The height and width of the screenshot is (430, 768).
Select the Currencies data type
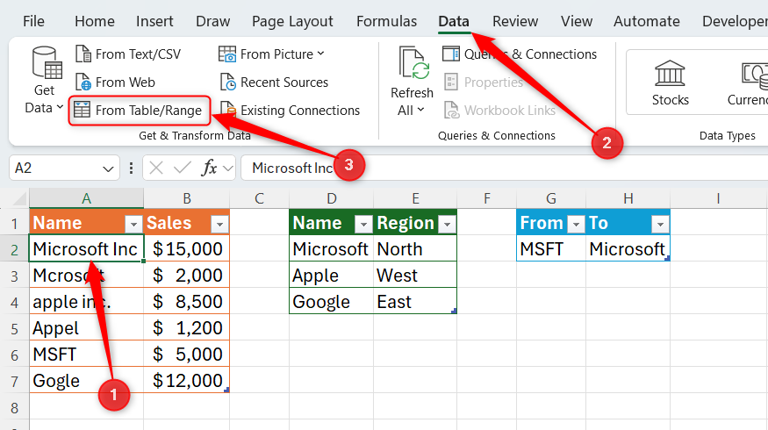tap(747, 83)
